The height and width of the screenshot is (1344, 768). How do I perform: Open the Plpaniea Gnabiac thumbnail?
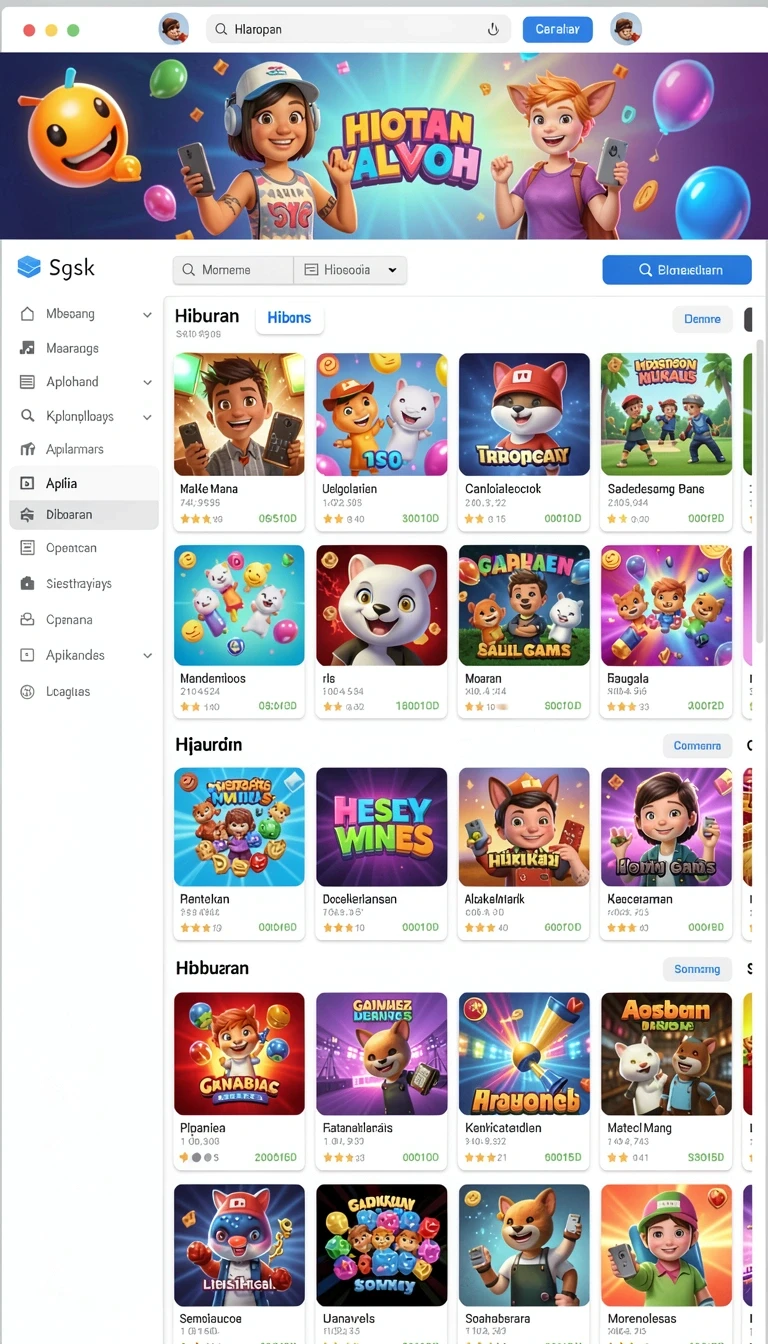pyautogui.click(x=239, y=1054)
